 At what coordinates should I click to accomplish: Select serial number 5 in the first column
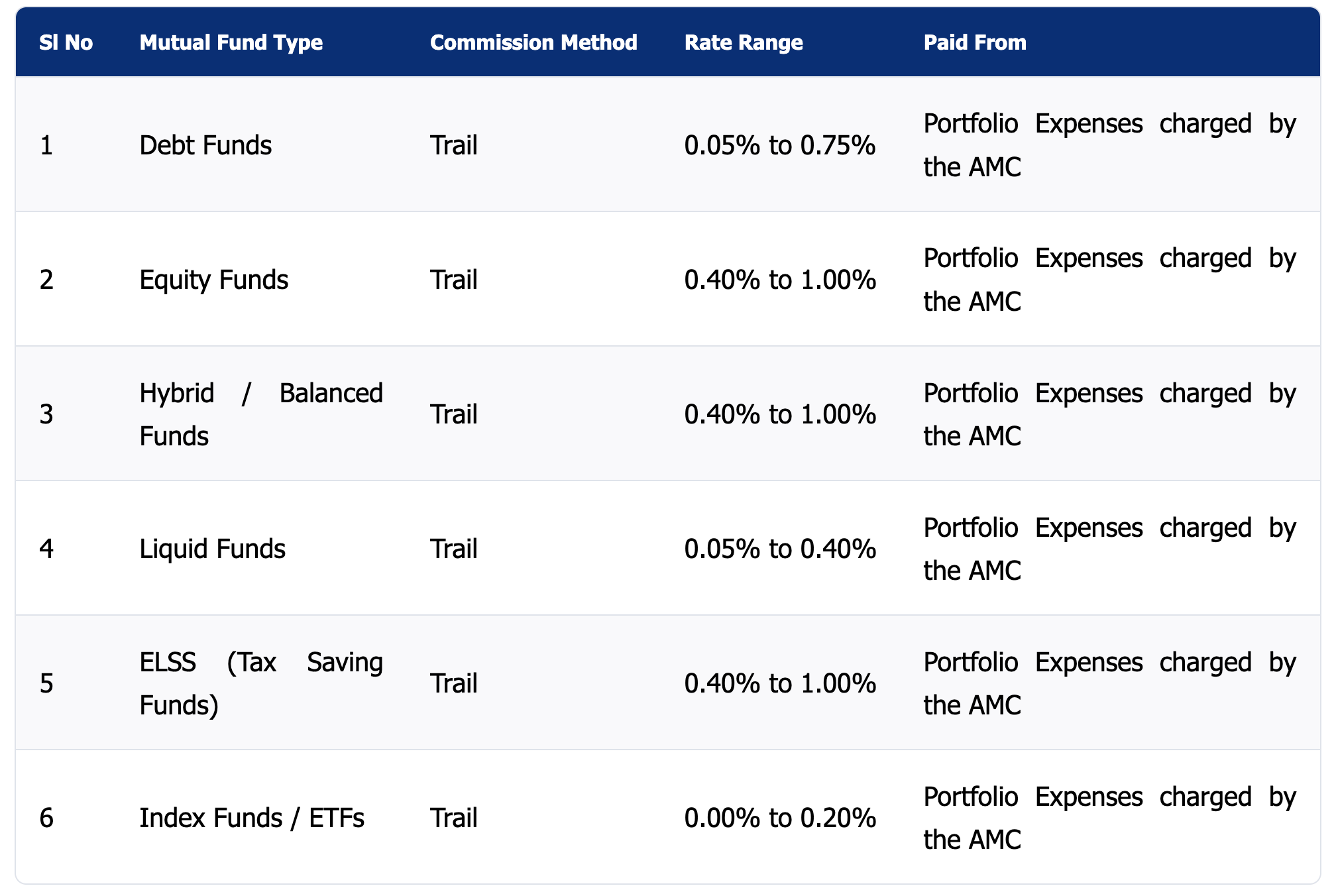(46, 683)
